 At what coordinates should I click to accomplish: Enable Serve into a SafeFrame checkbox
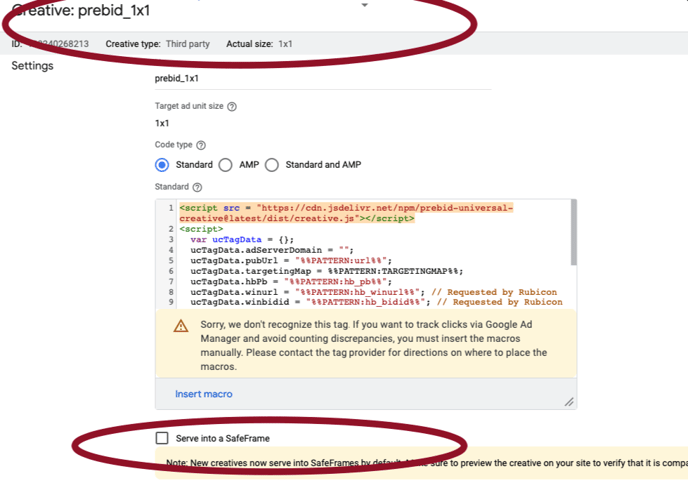click(162, 438)
